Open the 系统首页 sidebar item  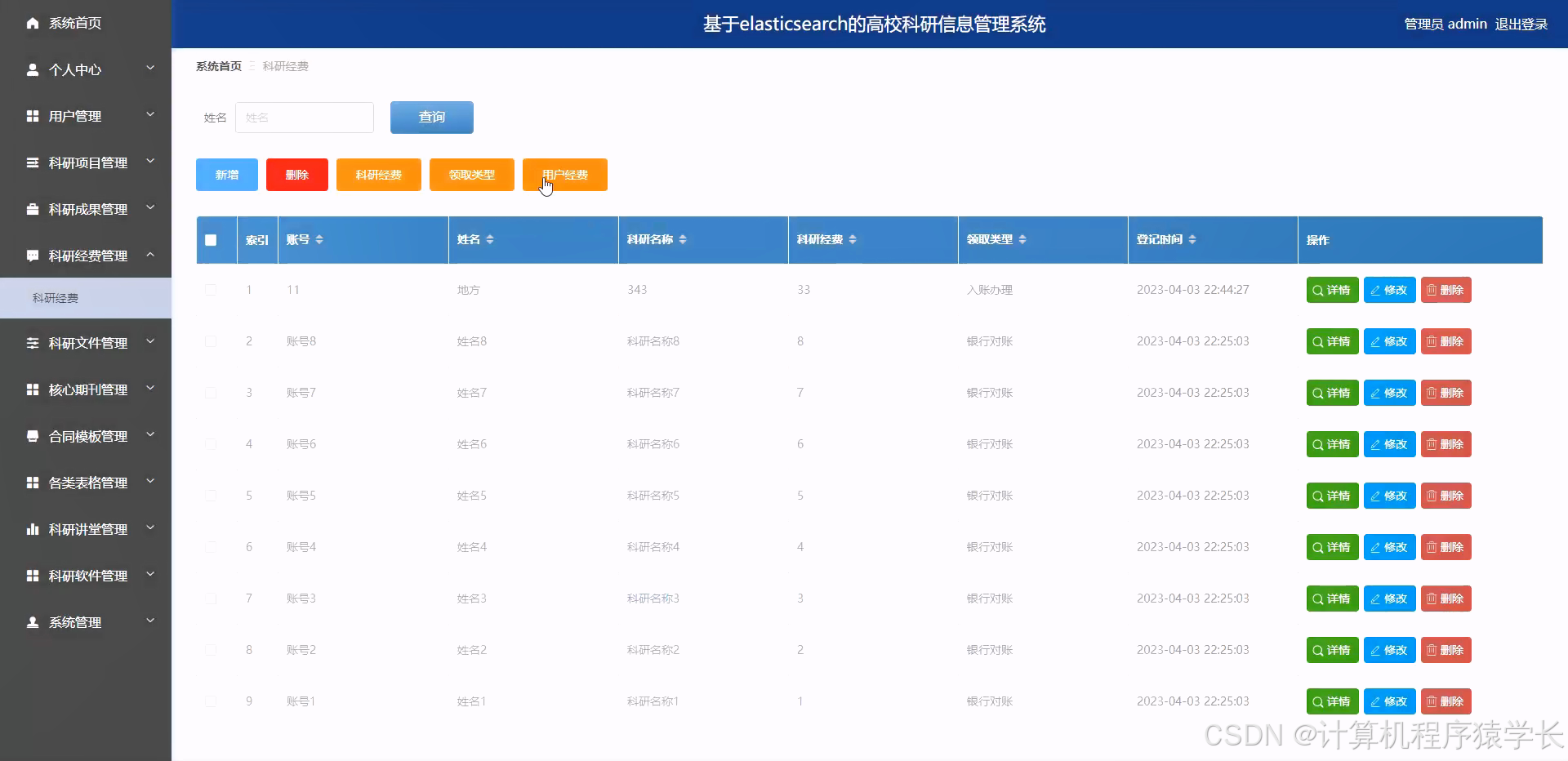tap(86, 23)
